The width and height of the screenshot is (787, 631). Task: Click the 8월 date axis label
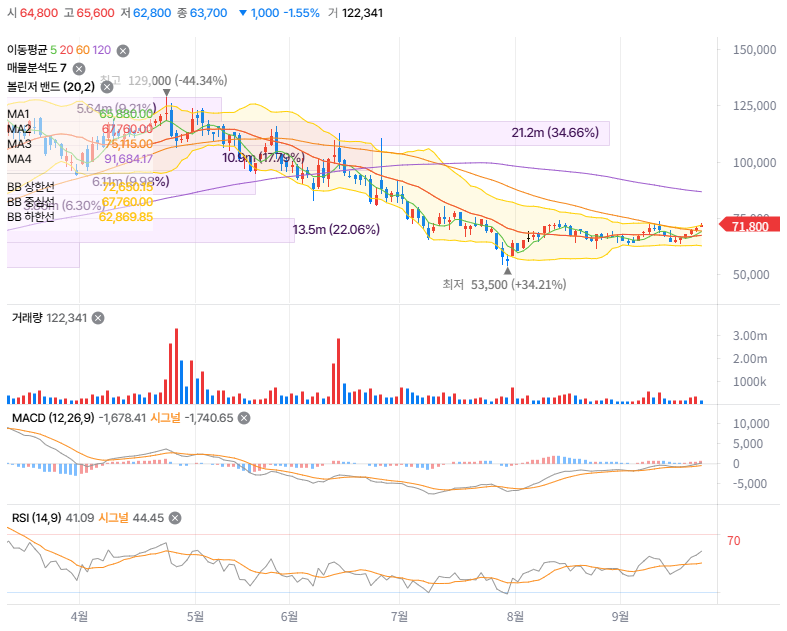(515, 616)
